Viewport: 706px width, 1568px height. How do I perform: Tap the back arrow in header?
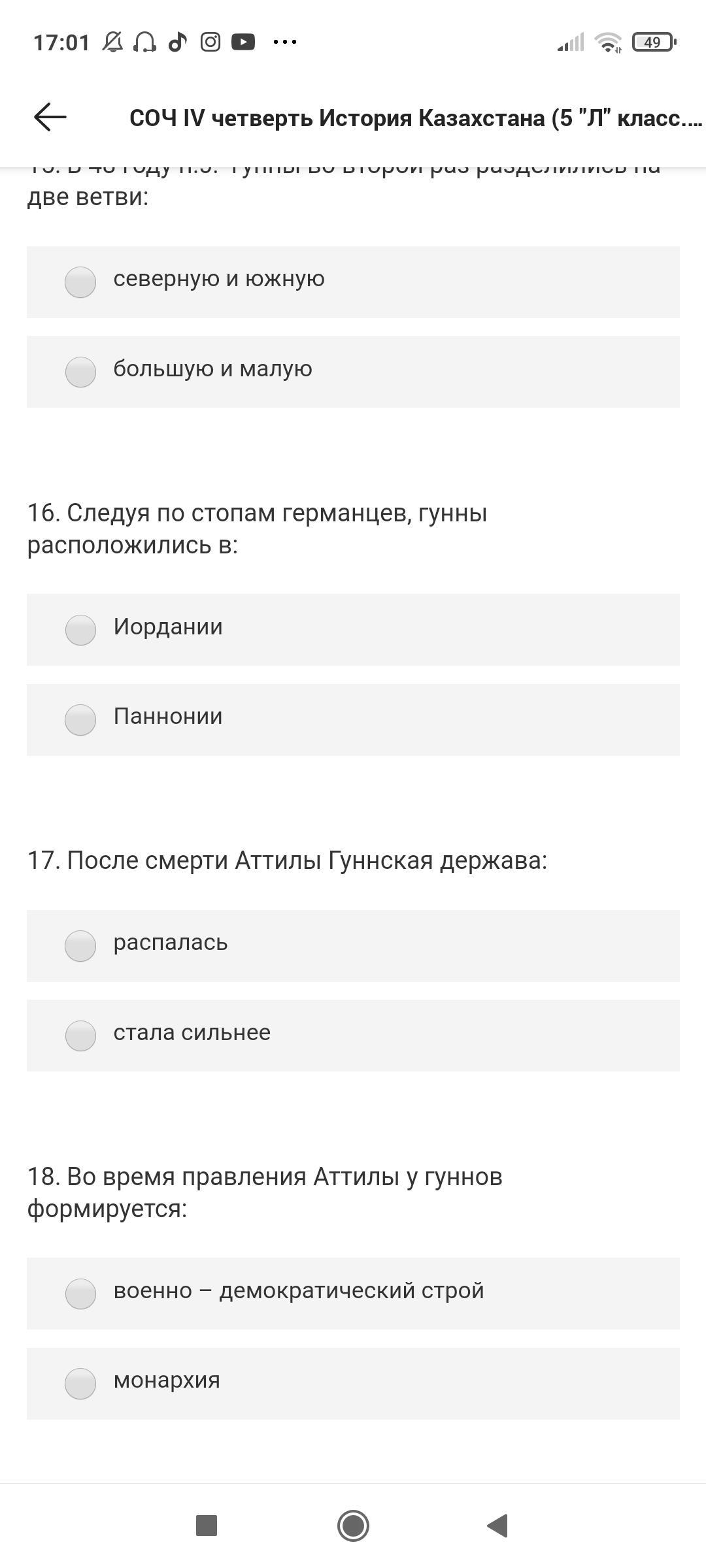(50, 117)
